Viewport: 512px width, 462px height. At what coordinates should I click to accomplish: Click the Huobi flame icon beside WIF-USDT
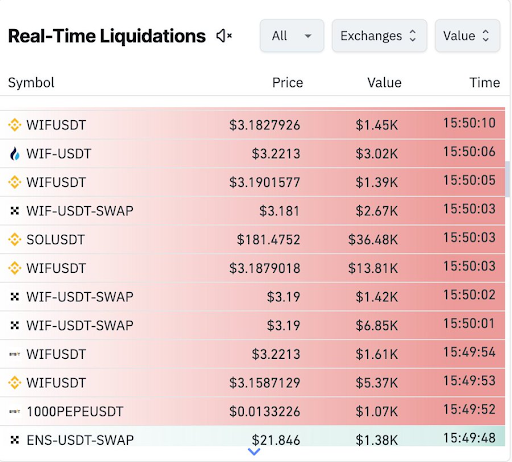point(14,154)
